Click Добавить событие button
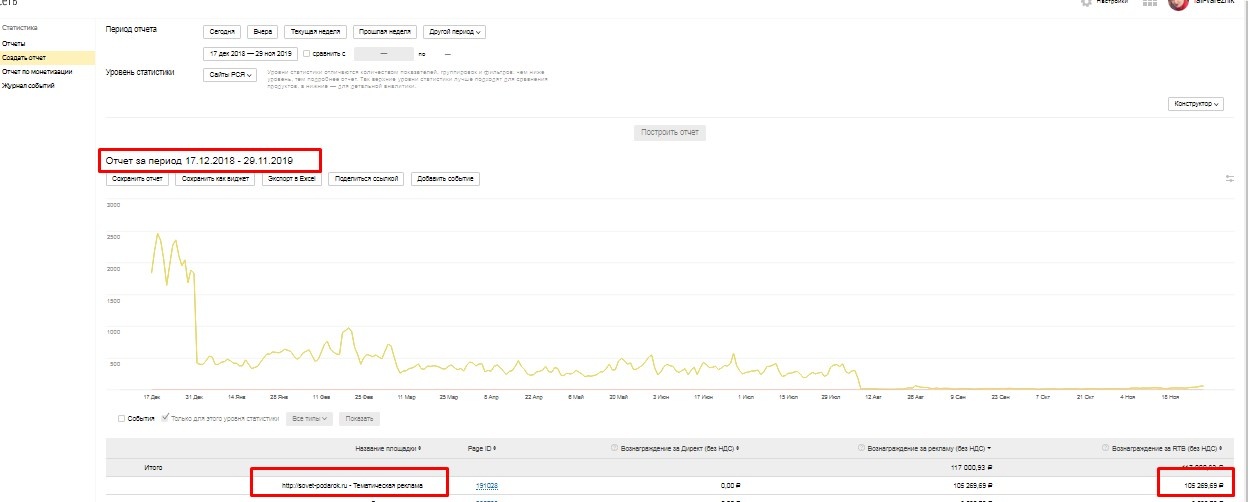Image resolution: width=1248 pixels, height=502 pixels. tap(445, 179)
